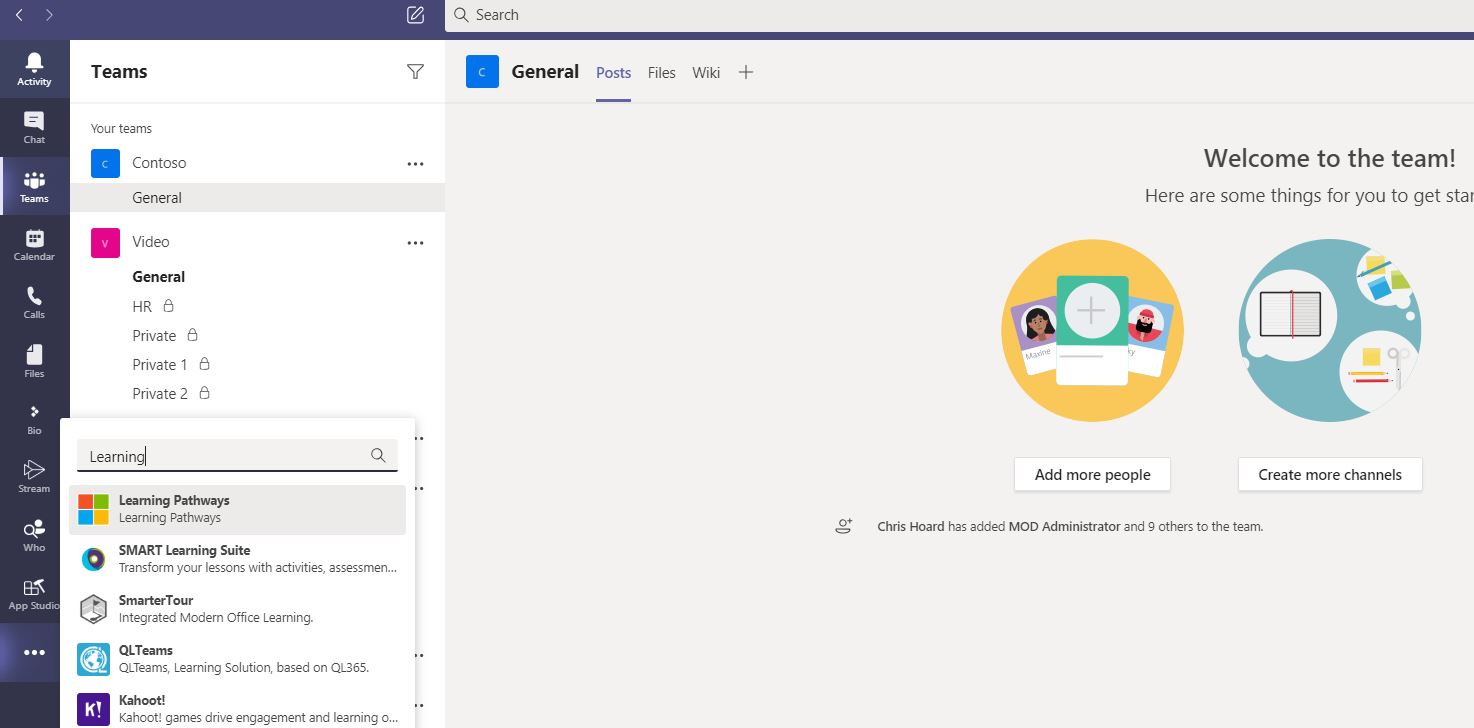Add a tab with the plus icon
The width and height of the screenshot is (1474, 728).
coord(746,72)
